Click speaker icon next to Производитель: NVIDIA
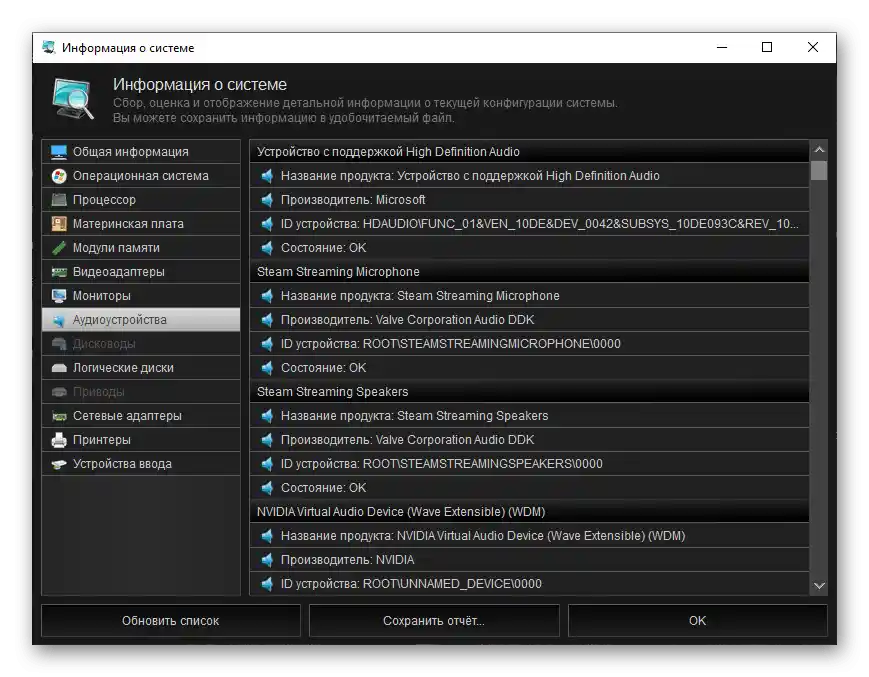869x677 pixels. tap(267, 560)
